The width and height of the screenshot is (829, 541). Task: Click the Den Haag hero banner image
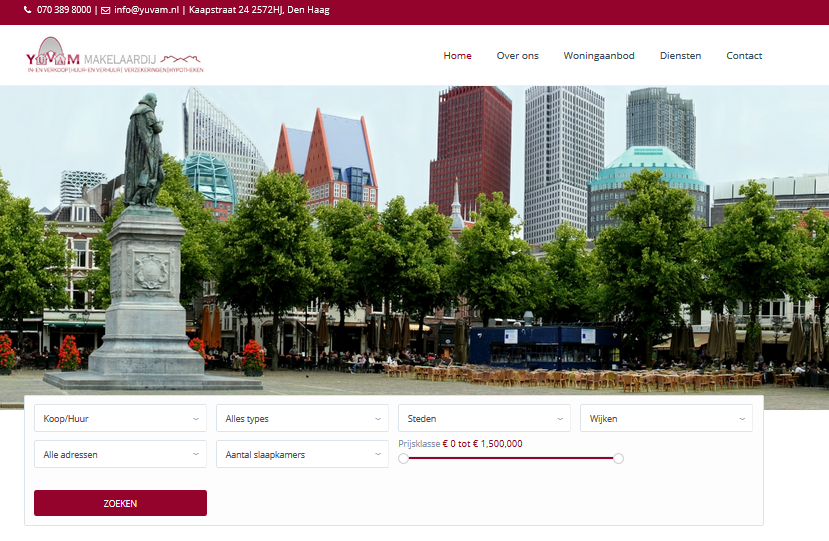click(414, 240)
